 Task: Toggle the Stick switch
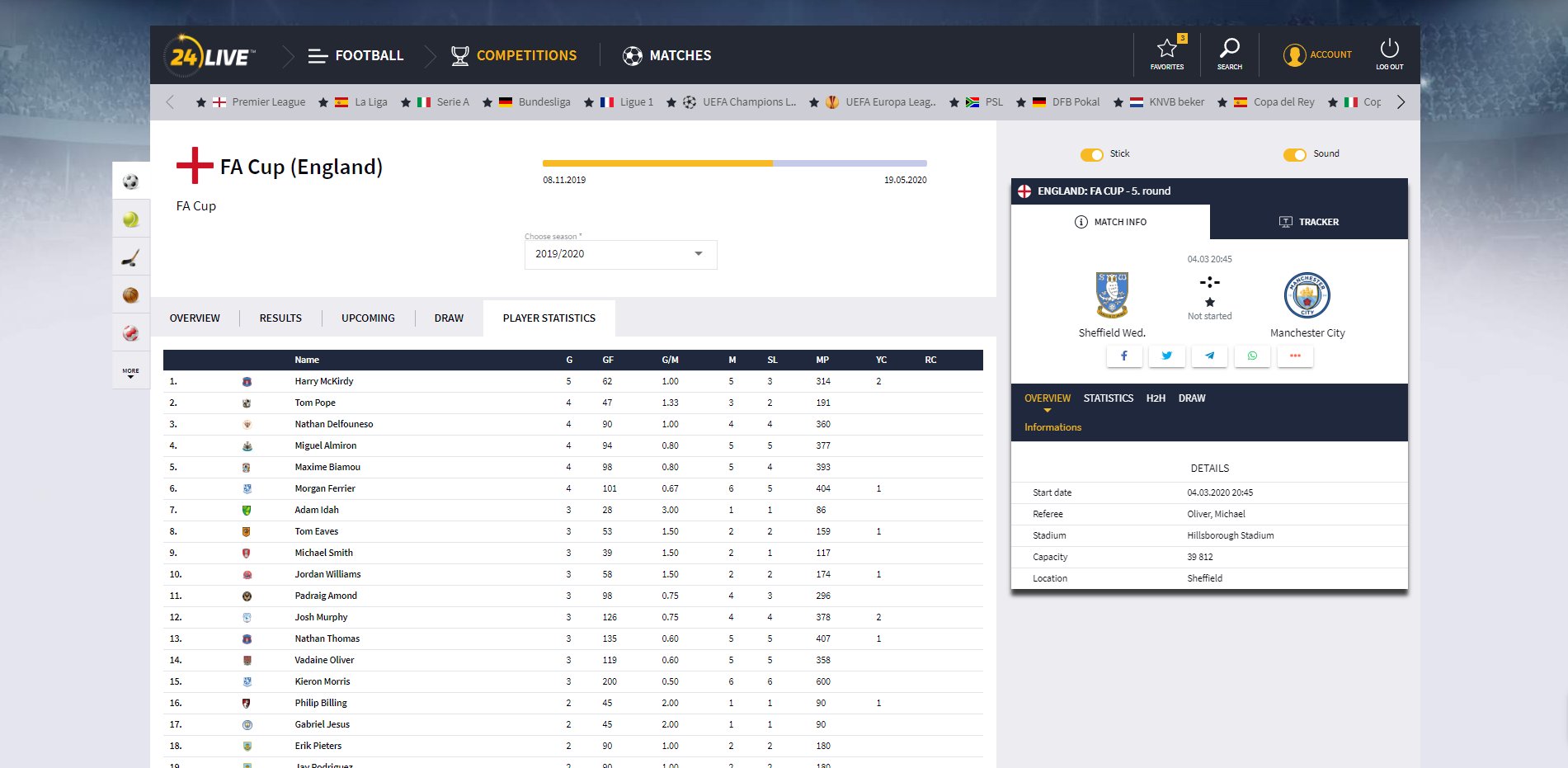[x=1091, y=155]
